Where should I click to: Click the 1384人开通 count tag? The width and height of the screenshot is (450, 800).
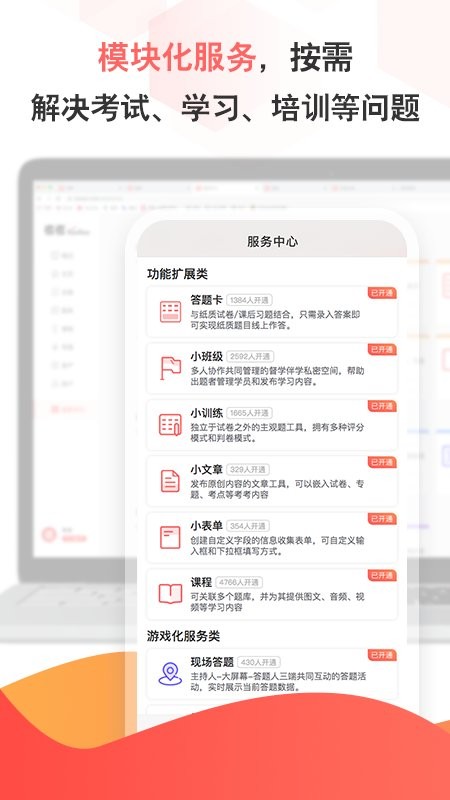pos(250,300)
